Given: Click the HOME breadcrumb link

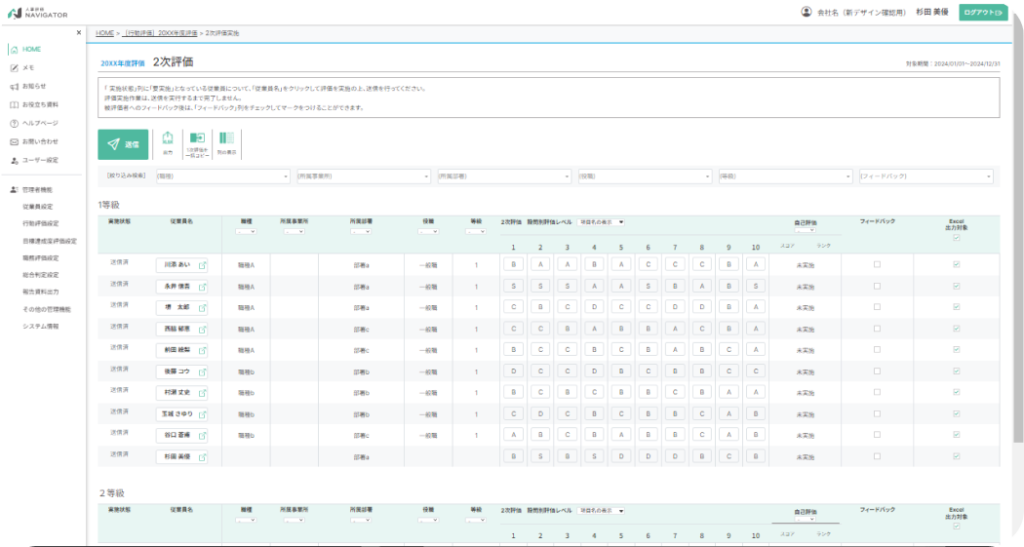Looking at the screenshot, I should pyautogui.click(x=104, y=33).
